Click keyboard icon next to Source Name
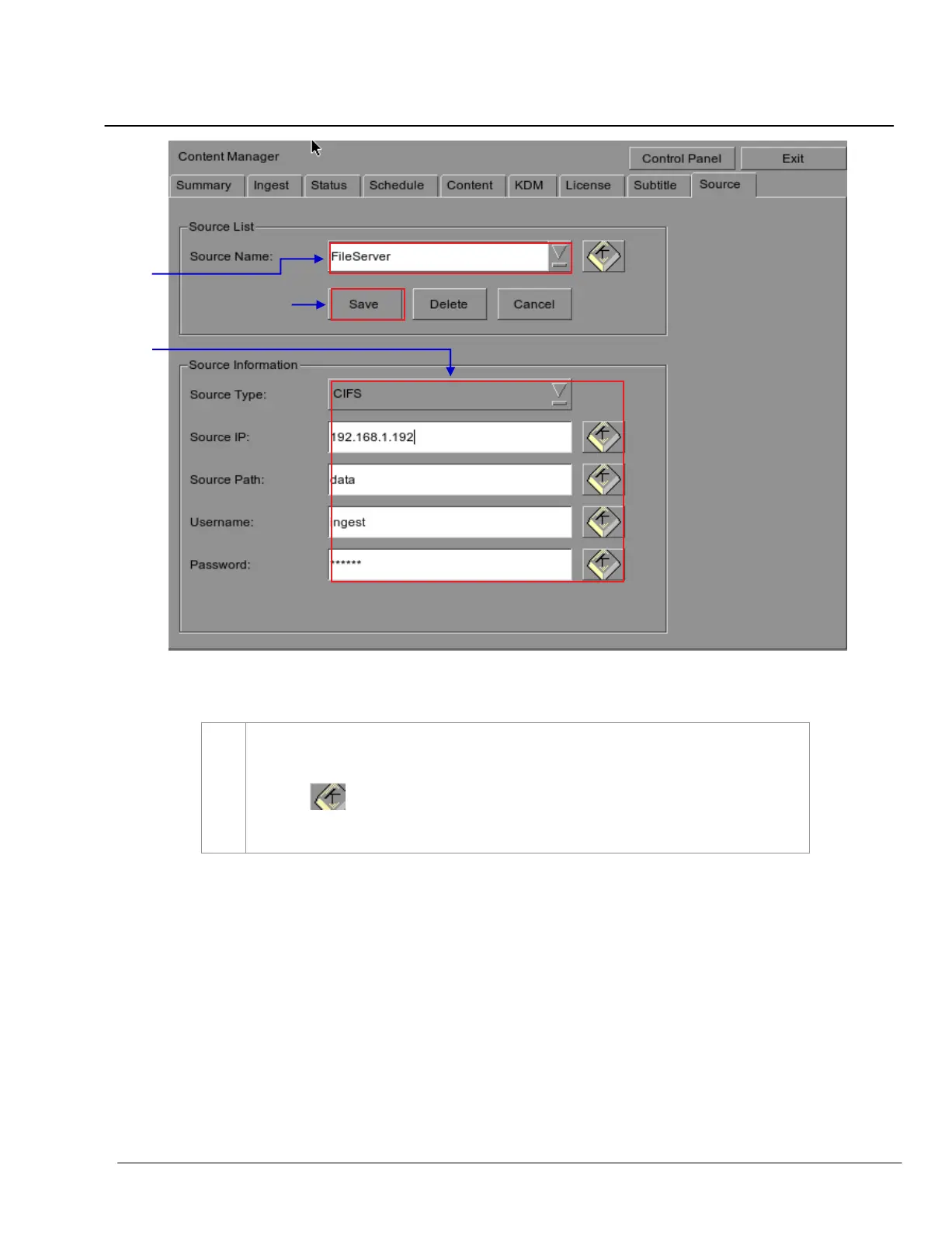952x1255 pixels. point(603,256)
